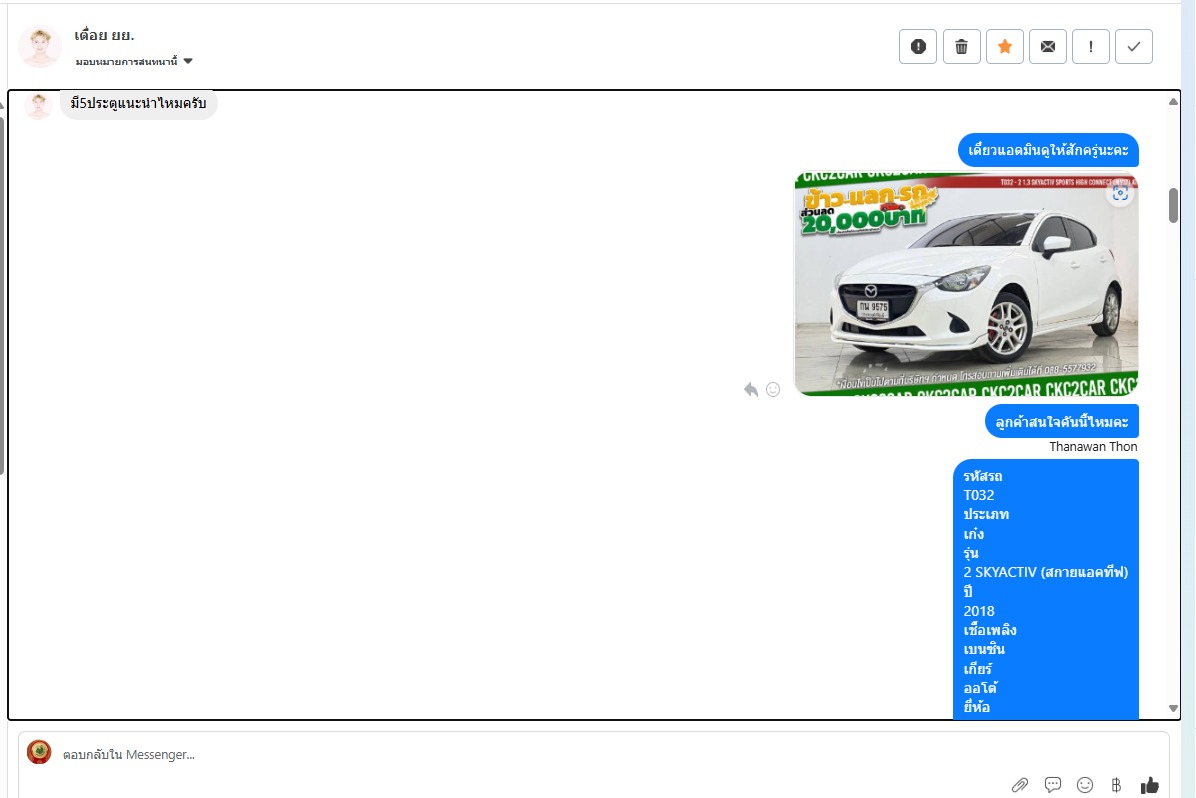The height and width of the screenshot is (798, 1196).
Task: Delete conversation using trash icon
Action: point(961,47)
